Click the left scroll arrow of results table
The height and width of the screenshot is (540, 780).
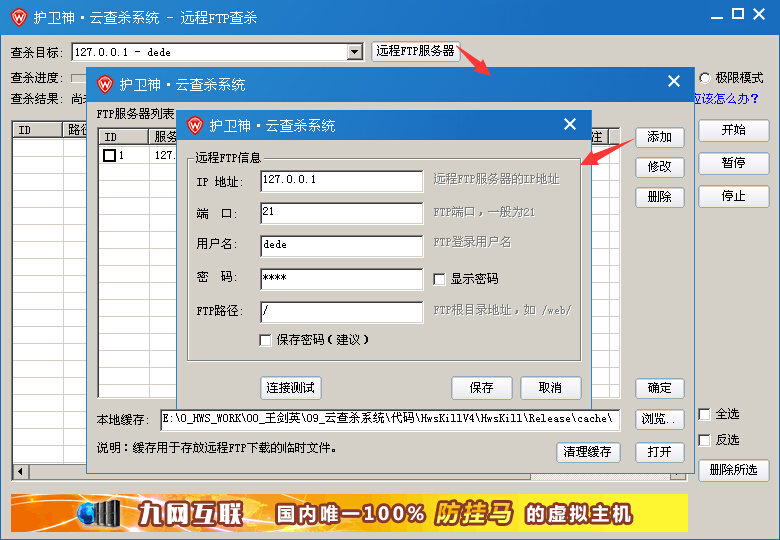coord(21,471)
